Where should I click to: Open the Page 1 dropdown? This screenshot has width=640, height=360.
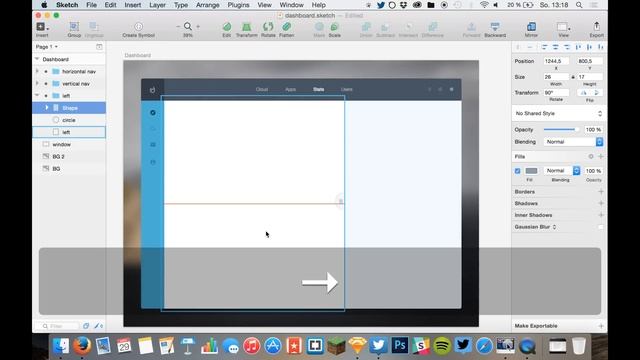point(47,47)
